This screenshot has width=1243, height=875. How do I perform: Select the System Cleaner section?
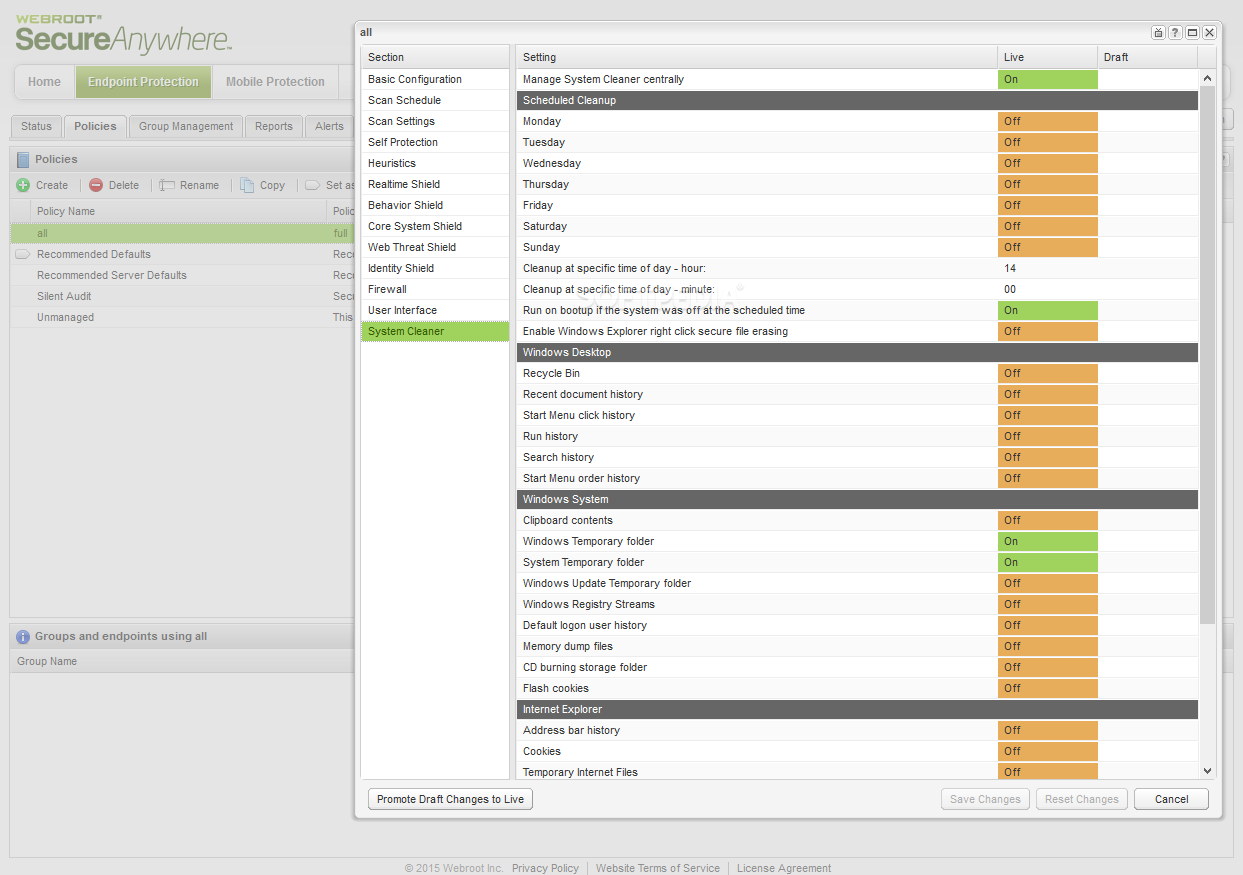pos(435,331)
